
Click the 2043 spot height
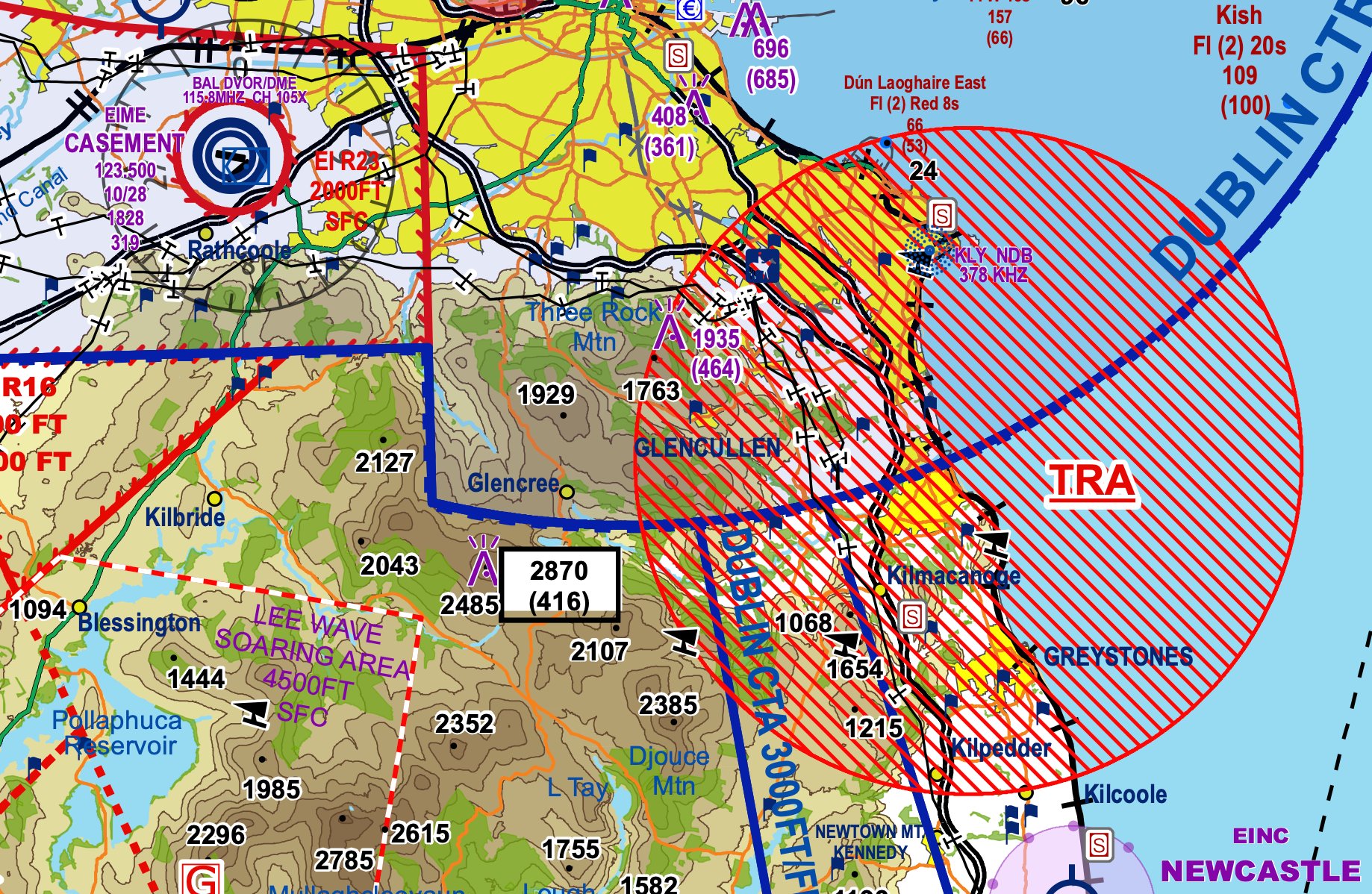390,566
